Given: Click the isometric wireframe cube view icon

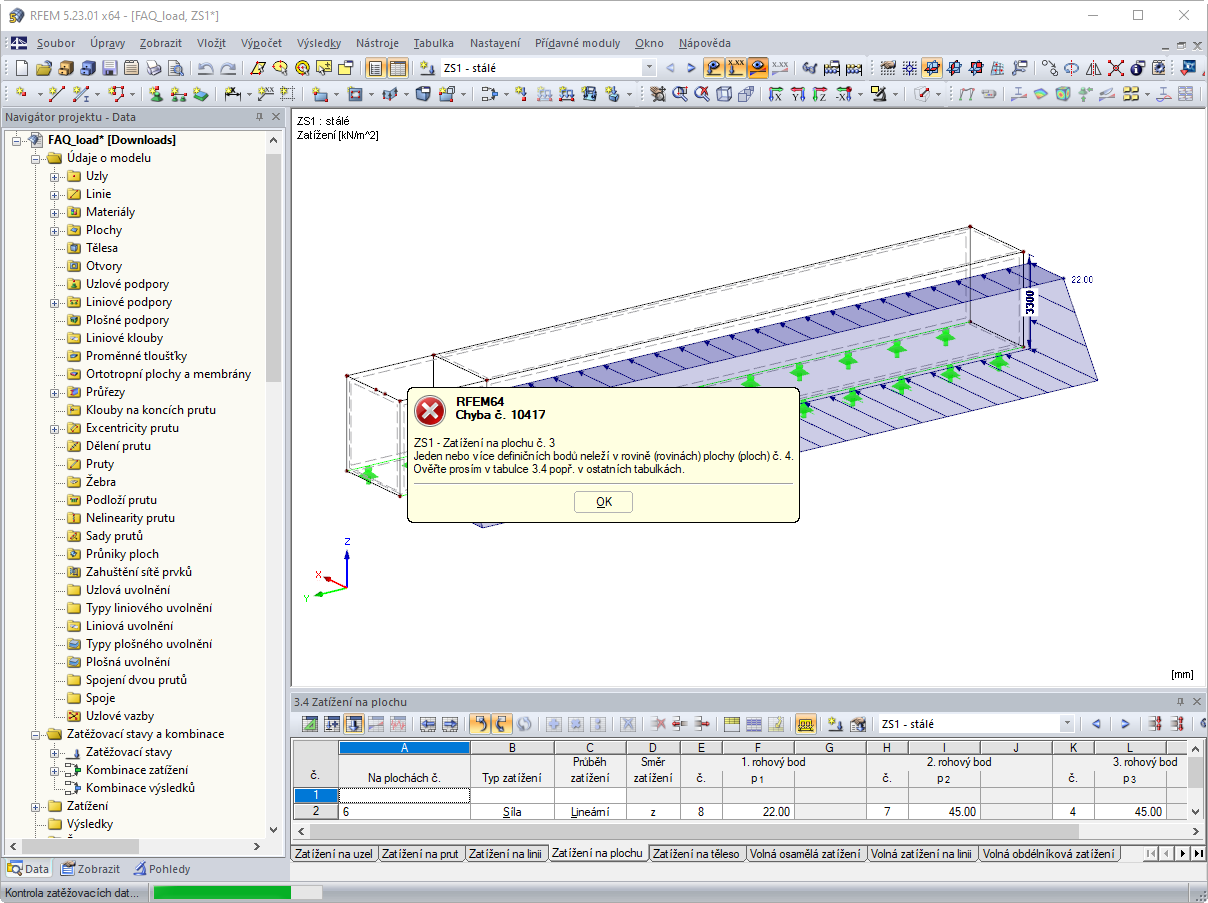Looking at the screenshot, I should (x=724, y=93).
